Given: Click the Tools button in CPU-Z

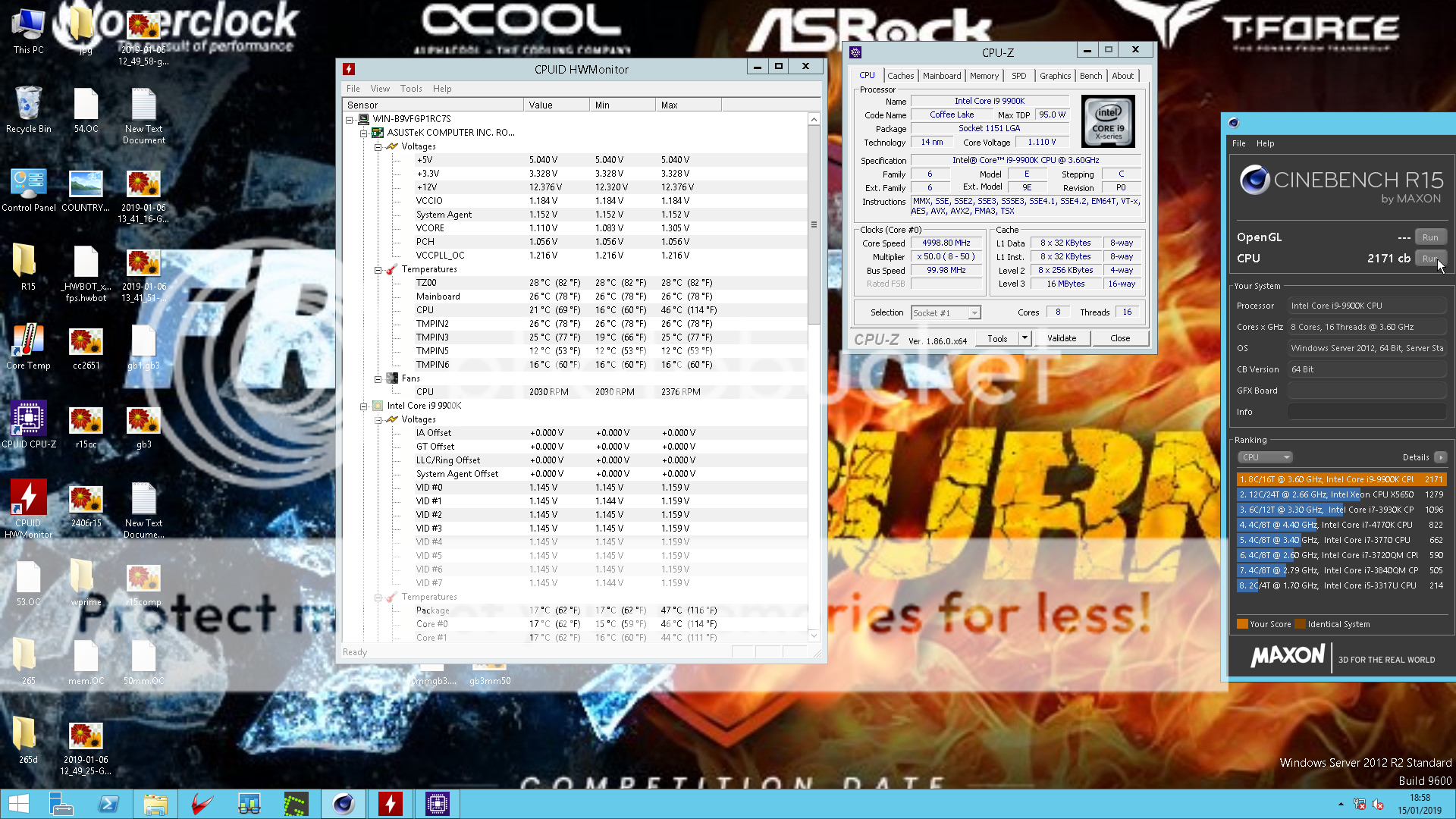Looking at the screenshot, I should pyautogui.click(x=997, y=338).
